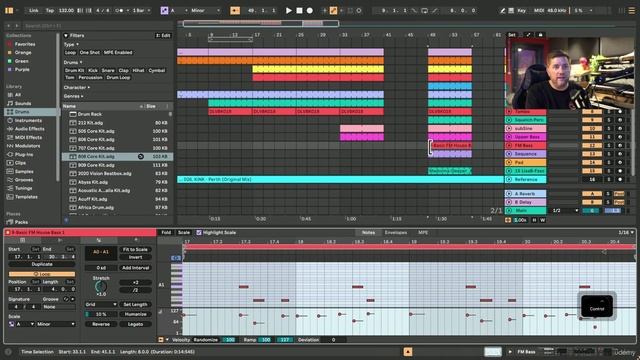Screen dimensions: 640x360
Task: Click the Reference track launch icon
Action: pos(509,179)
